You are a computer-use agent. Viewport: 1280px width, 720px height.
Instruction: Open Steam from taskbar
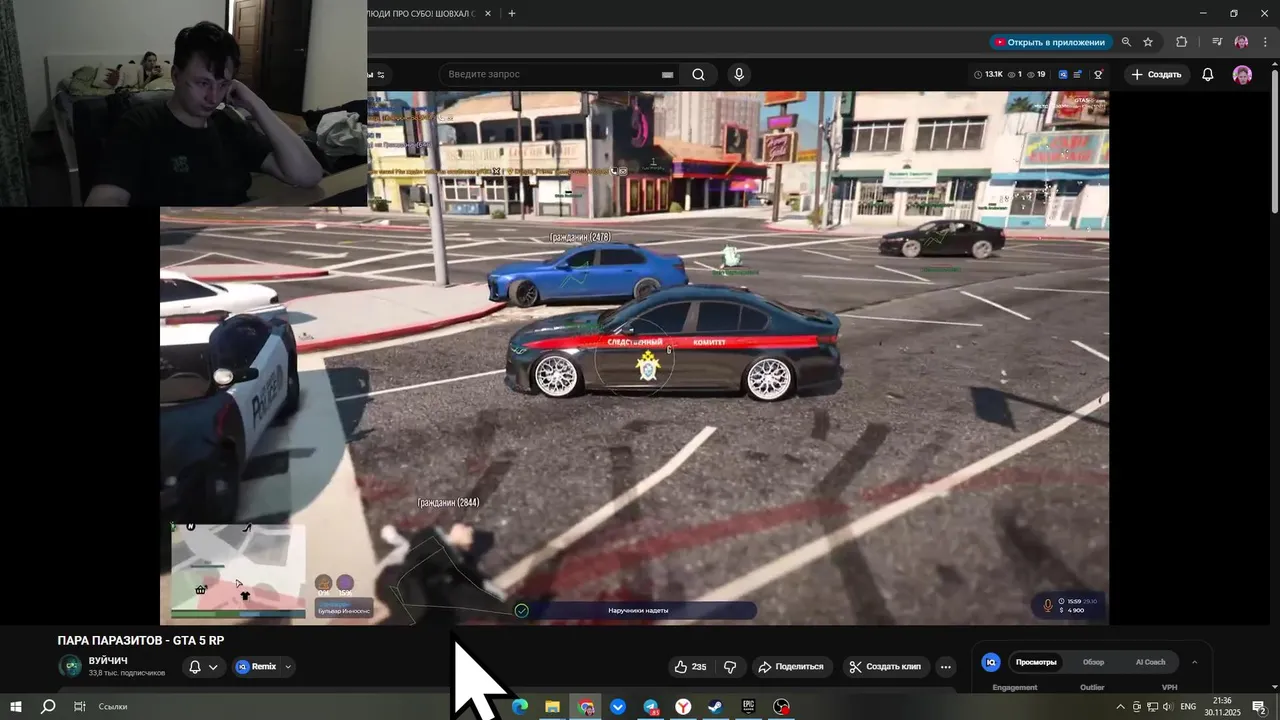point(716,707)
